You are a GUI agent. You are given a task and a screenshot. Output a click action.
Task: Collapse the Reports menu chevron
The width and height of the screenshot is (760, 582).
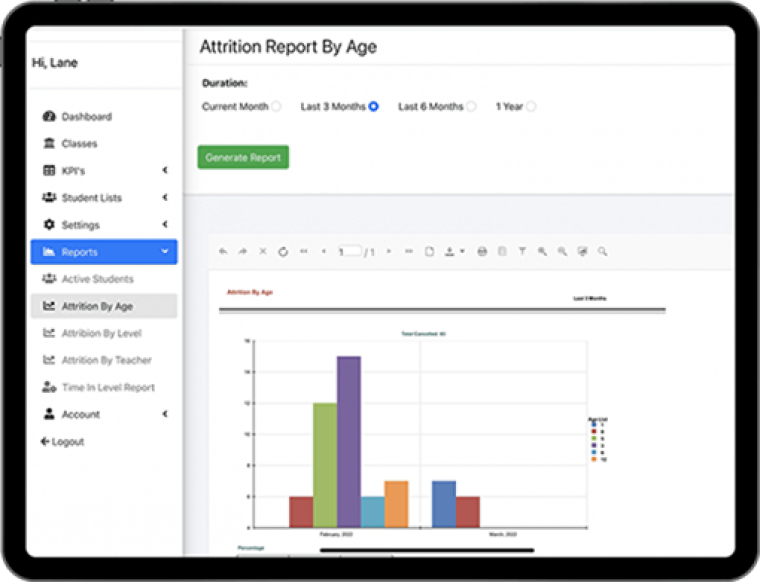[165, 252]
